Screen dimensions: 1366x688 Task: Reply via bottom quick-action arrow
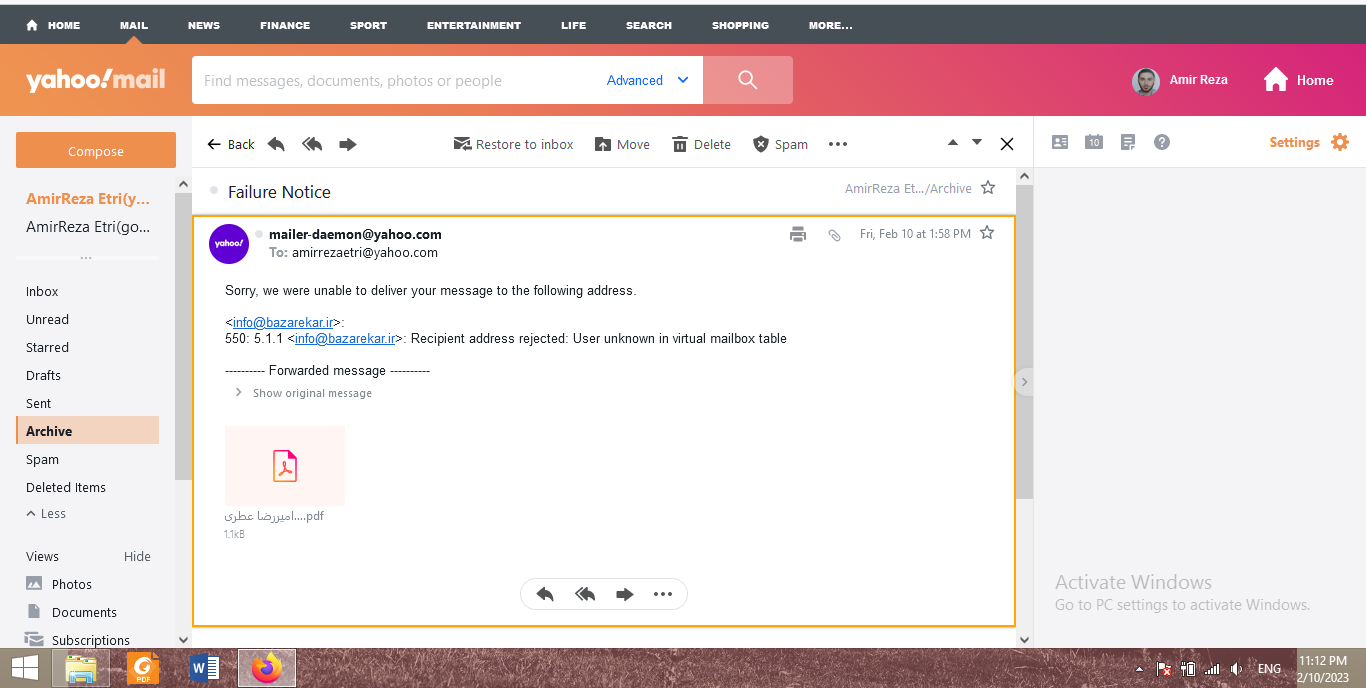[x=545, y=594]
